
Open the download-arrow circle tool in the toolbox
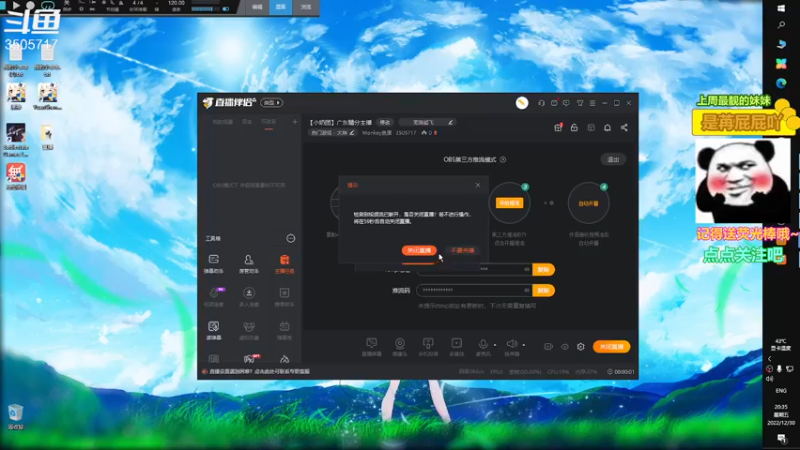[x=248, y=297]
